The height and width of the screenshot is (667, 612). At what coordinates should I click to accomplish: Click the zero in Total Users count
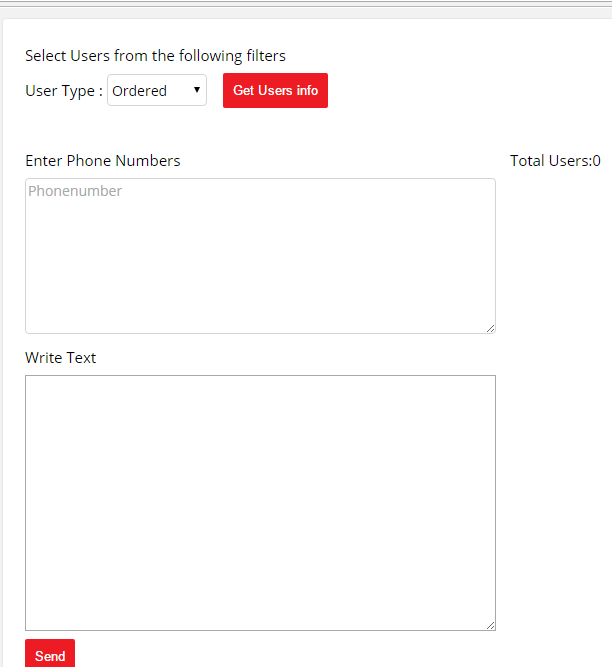[596, 161]
